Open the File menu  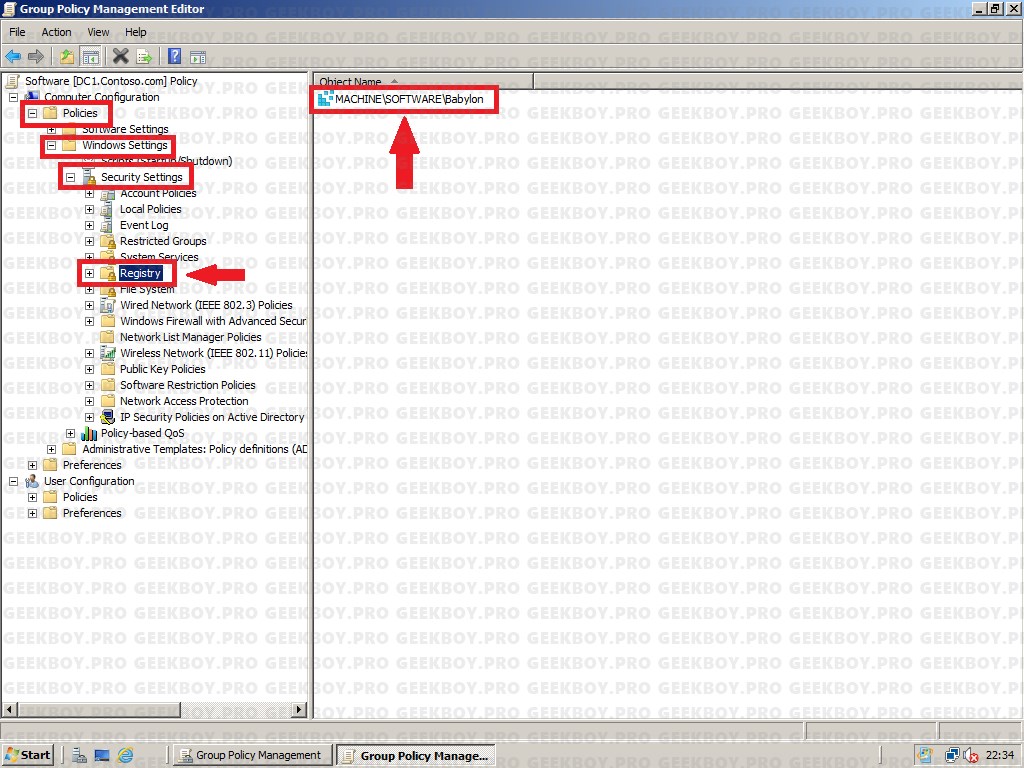click(17, 32)
